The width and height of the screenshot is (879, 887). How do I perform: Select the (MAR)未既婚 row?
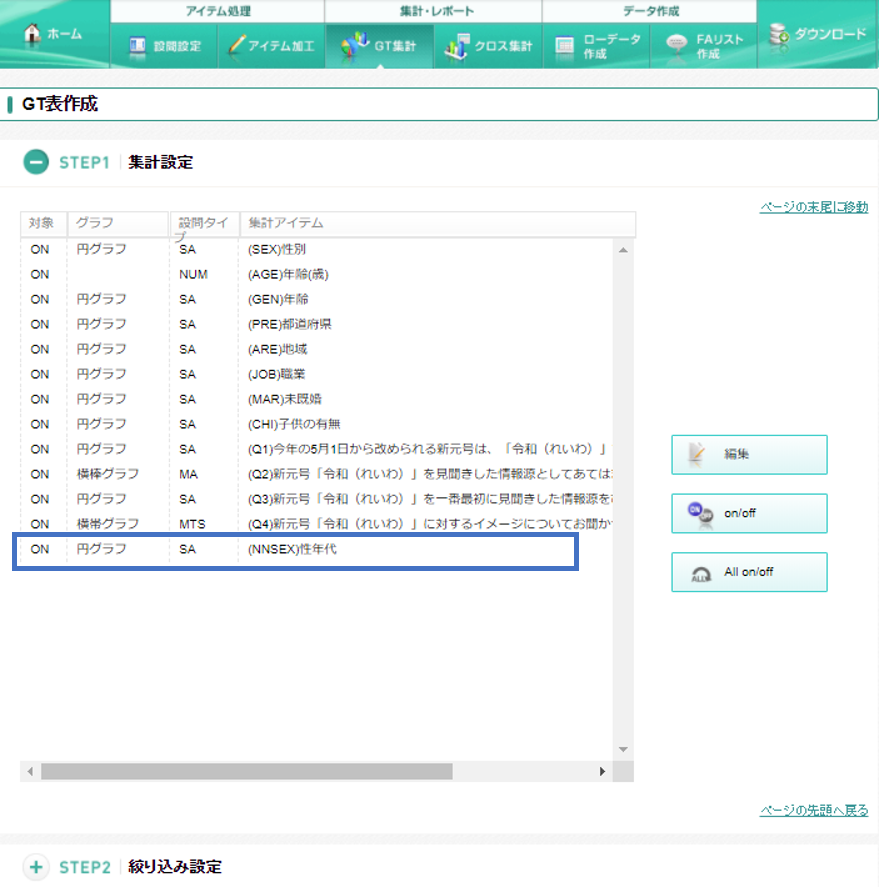(x=316, y=399)
